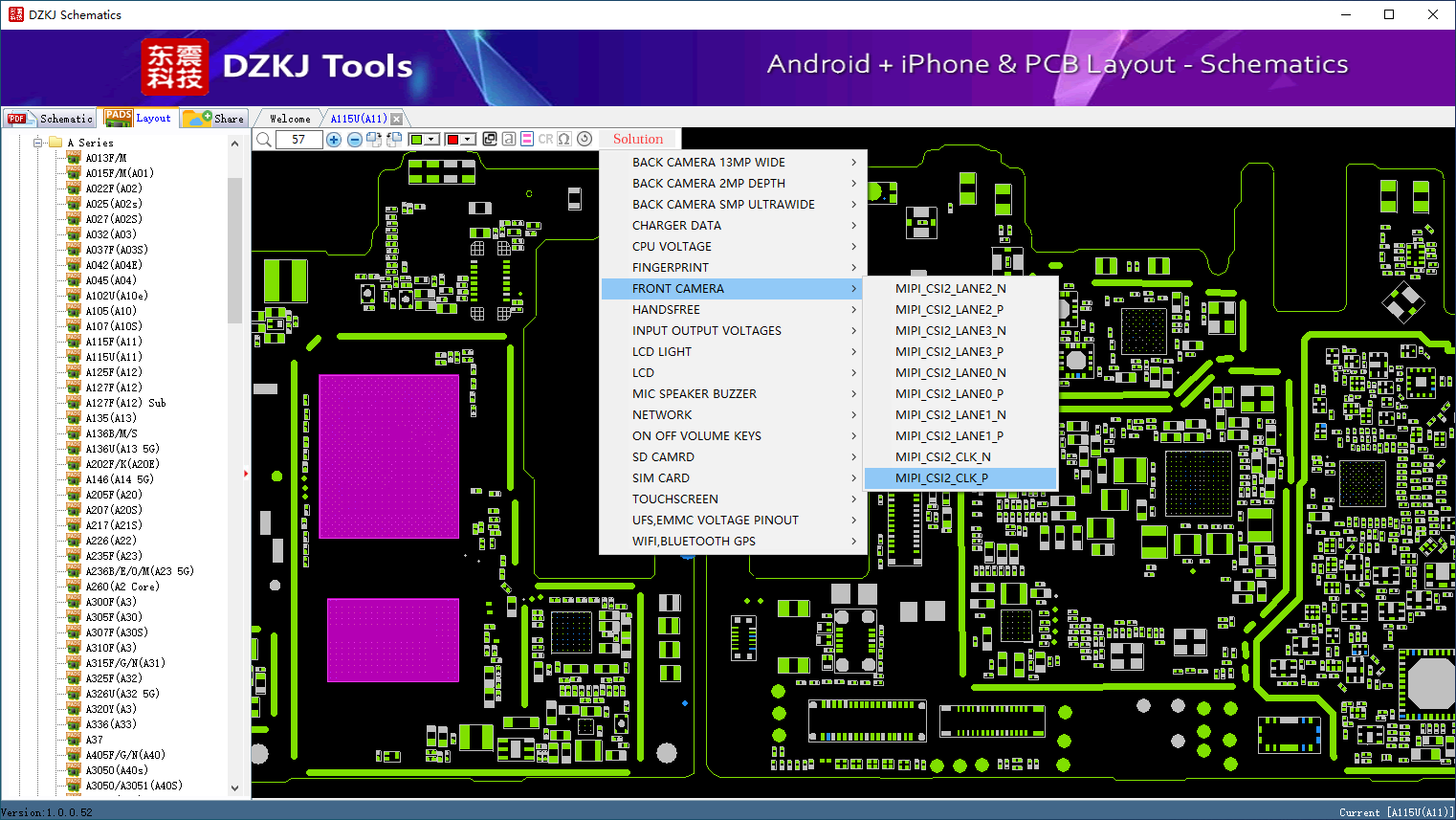Select the FRONT CAMERA menu entry
Screen dimensions: 1456x820
click(732, 289)
